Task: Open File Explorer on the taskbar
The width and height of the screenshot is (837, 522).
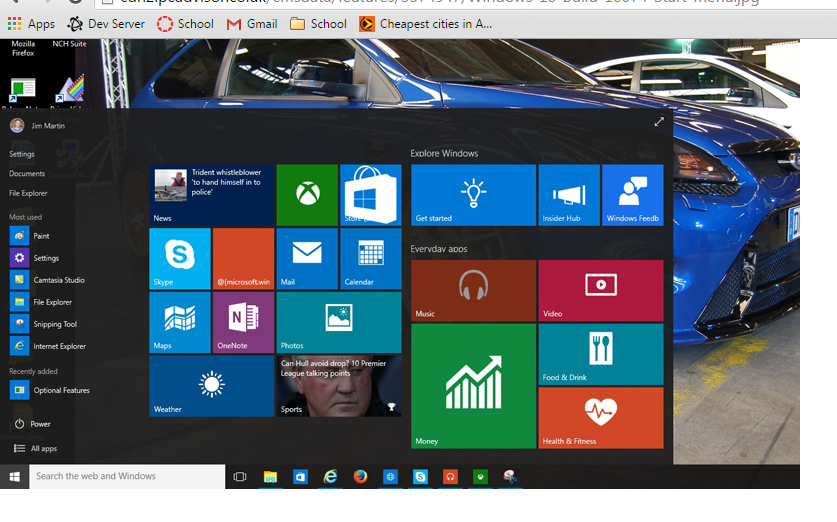Action: [270, 477]
